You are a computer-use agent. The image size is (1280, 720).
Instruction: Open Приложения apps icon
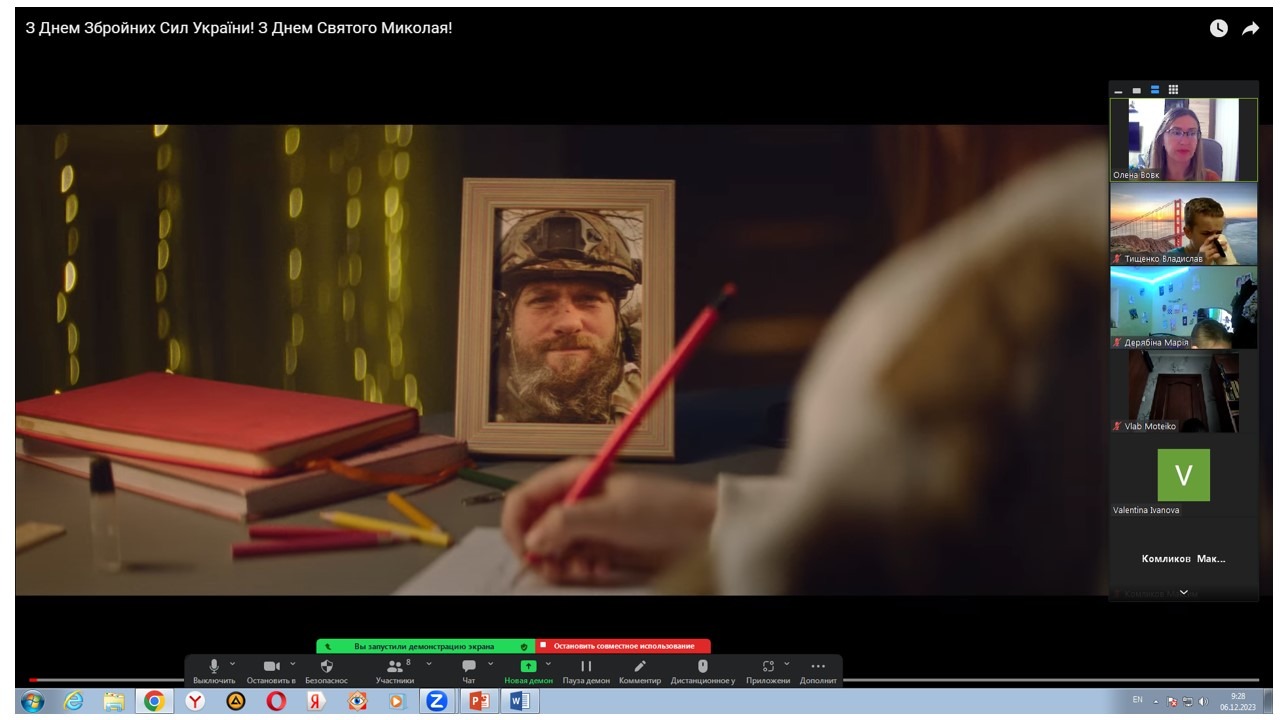[768, 667]
